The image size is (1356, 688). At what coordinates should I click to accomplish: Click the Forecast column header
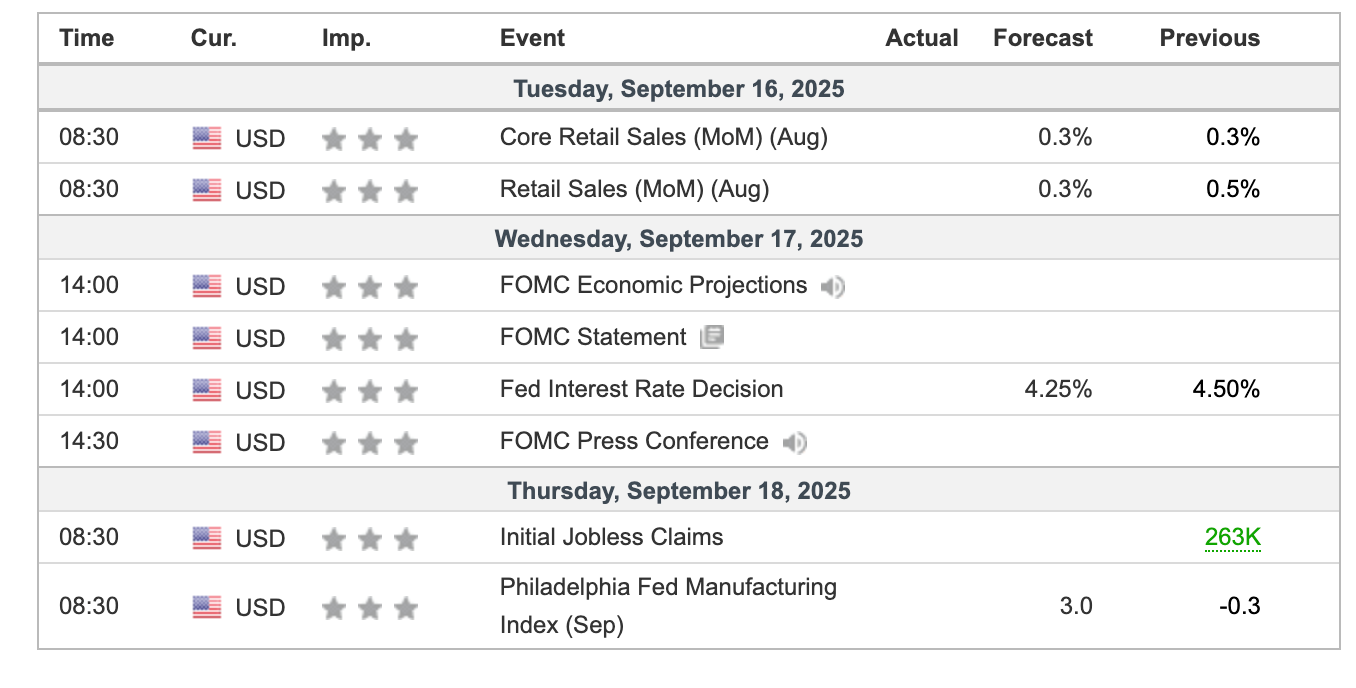1043,39
